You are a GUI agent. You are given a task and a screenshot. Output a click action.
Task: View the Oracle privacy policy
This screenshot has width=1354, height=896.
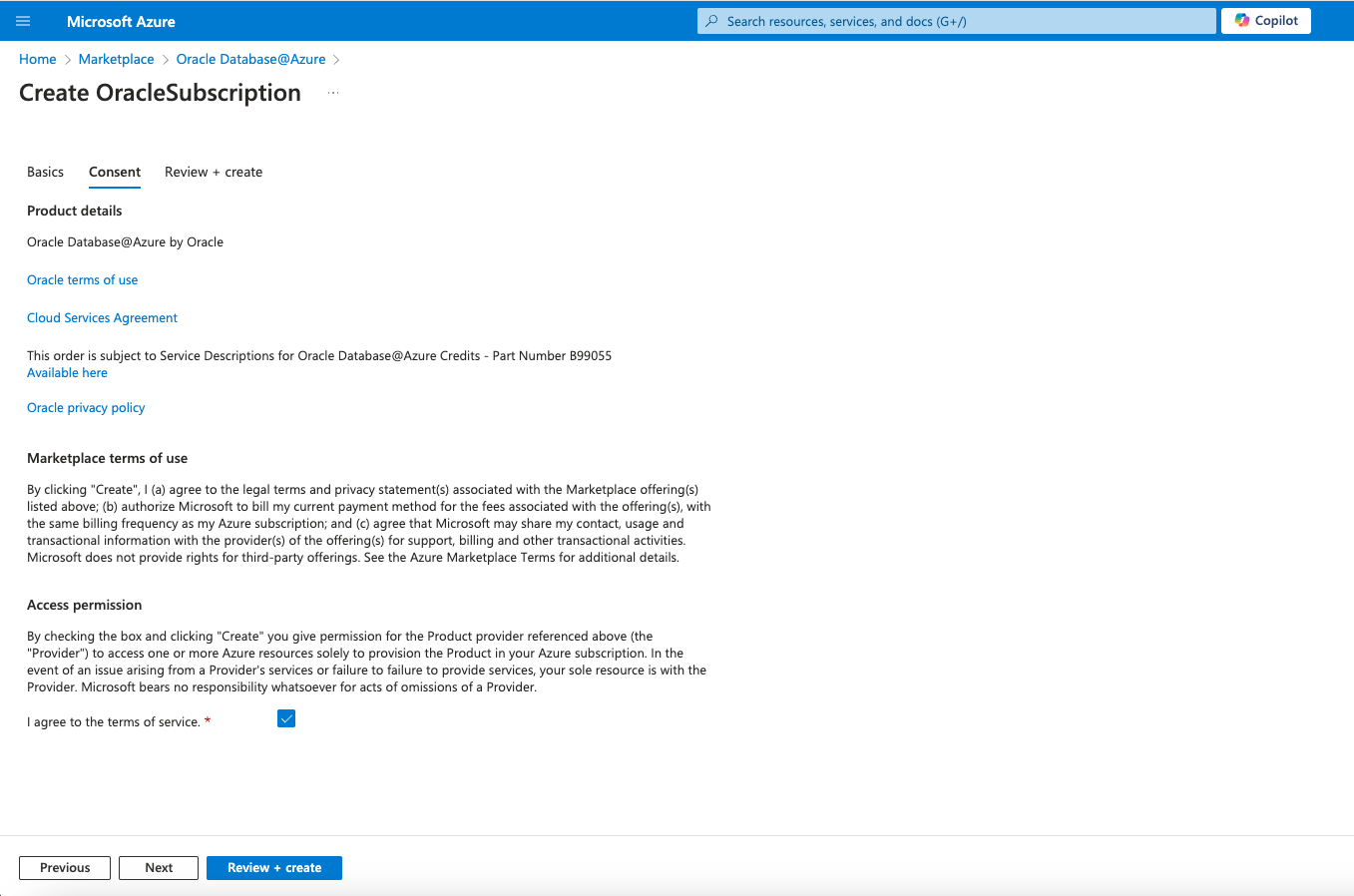tap(86, 407)
